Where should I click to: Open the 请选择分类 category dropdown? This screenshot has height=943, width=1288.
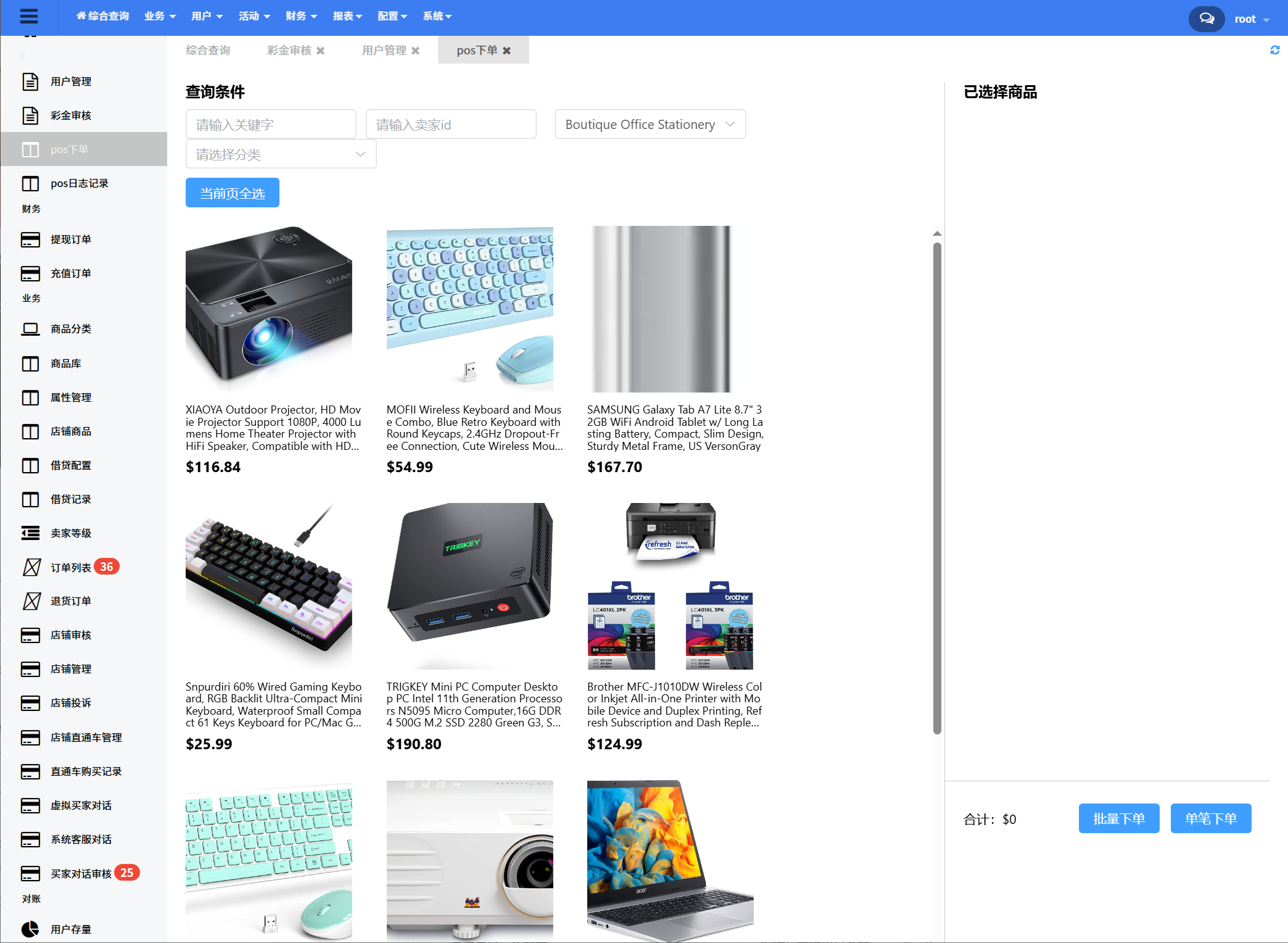(281, 154)
